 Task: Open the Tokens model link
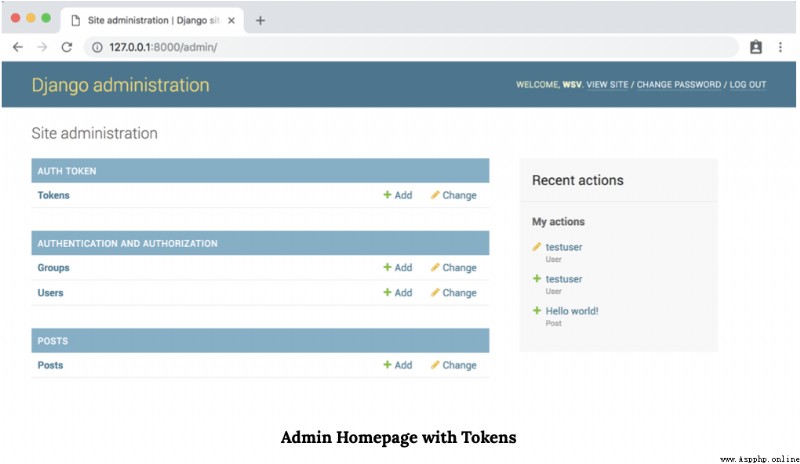pyautogui.click(x=54, y=195)
